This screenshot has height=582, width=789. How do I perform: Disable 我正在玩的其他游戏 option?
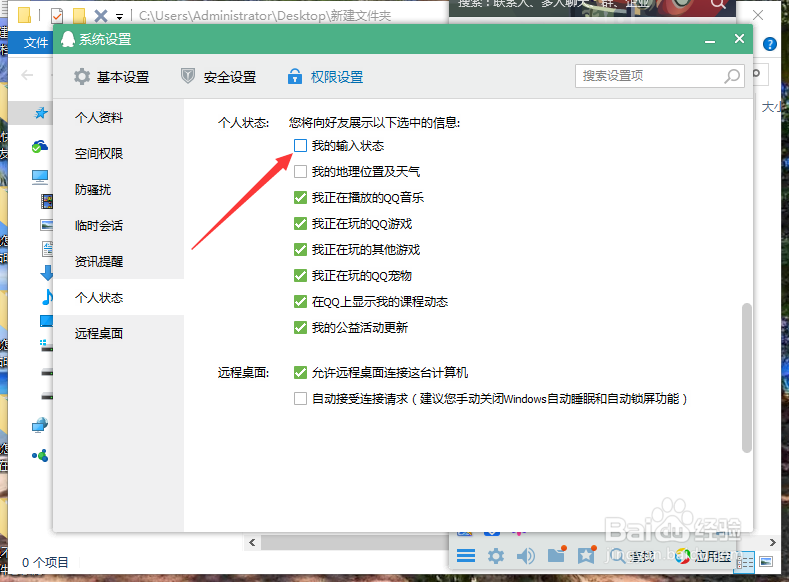(300, 250)
